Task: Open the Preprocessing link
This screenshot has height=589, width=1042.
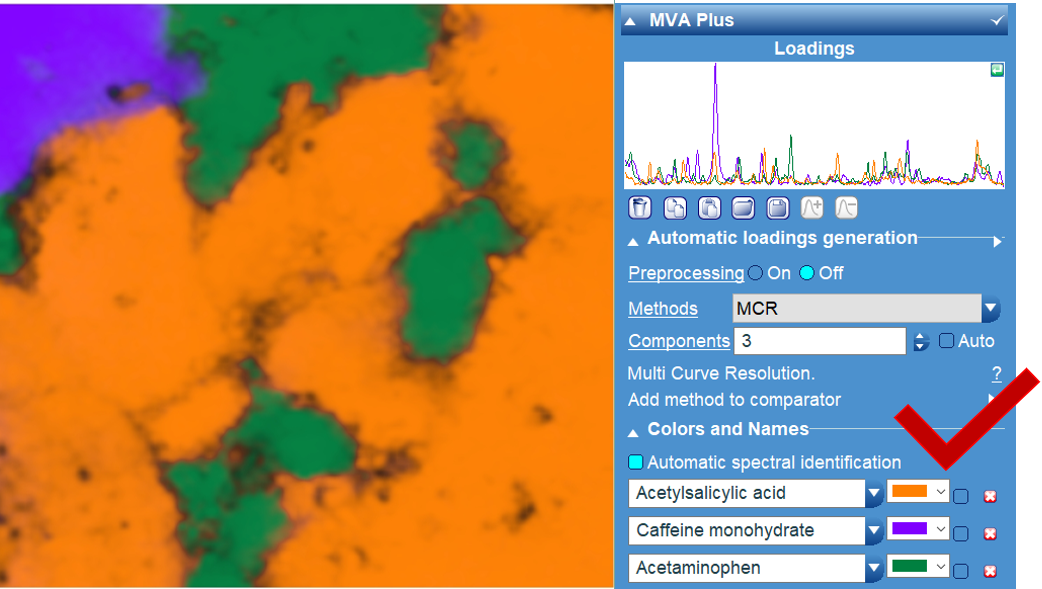Action: coord(685,273)
